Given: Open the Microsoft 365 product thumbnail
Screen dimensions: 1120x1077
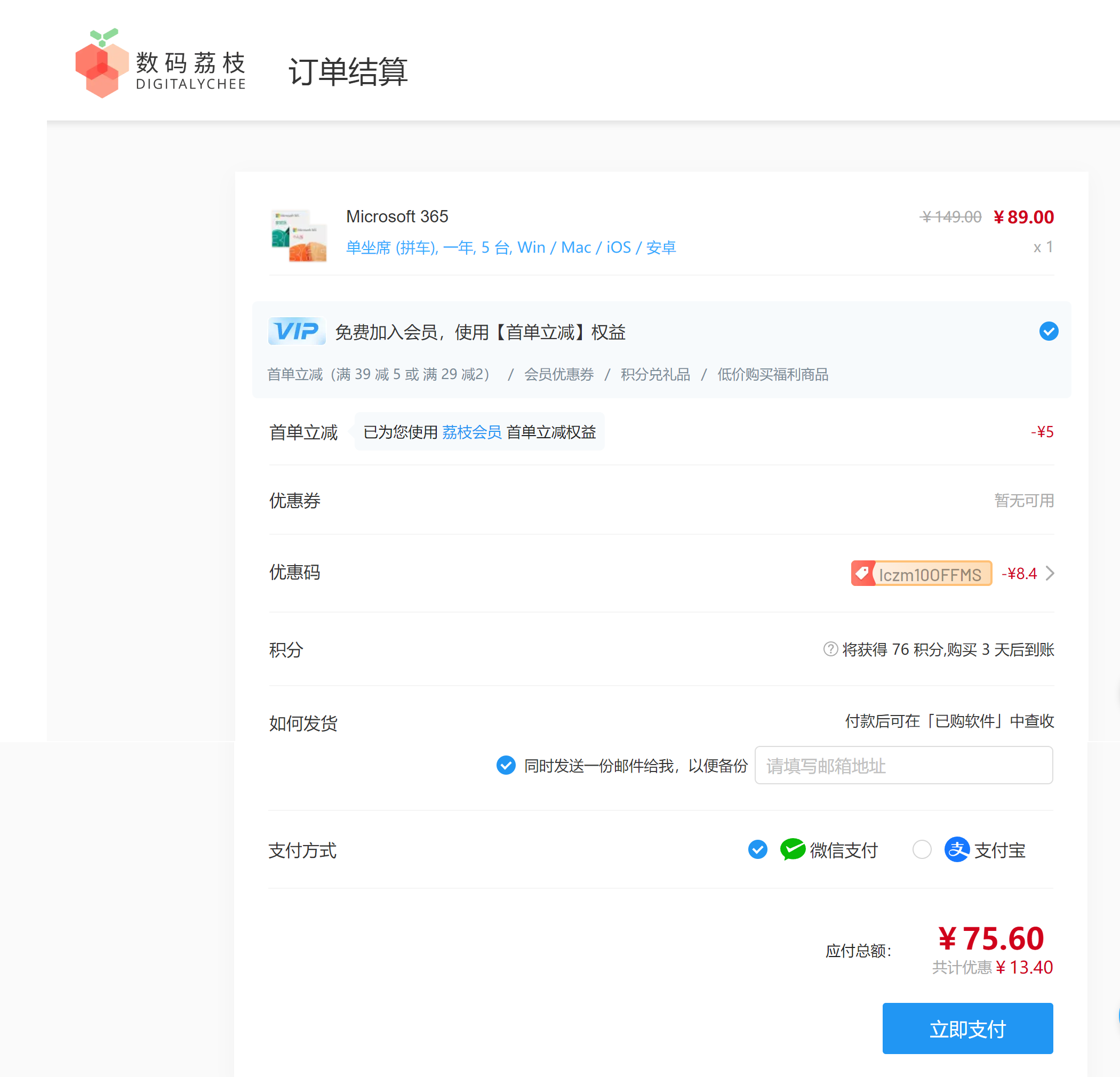Looking at the screenshot, I should (x=299, y=236).
